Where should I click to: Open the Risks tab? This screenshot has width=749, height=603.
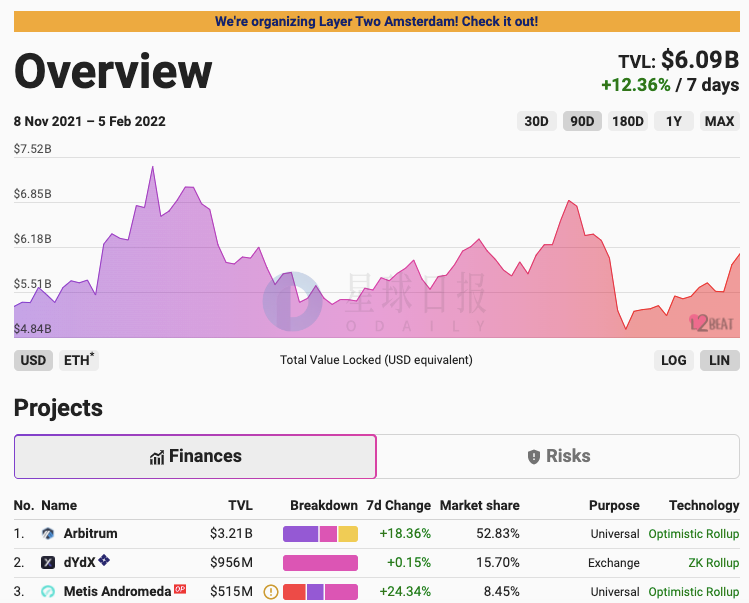pos(558,456)
